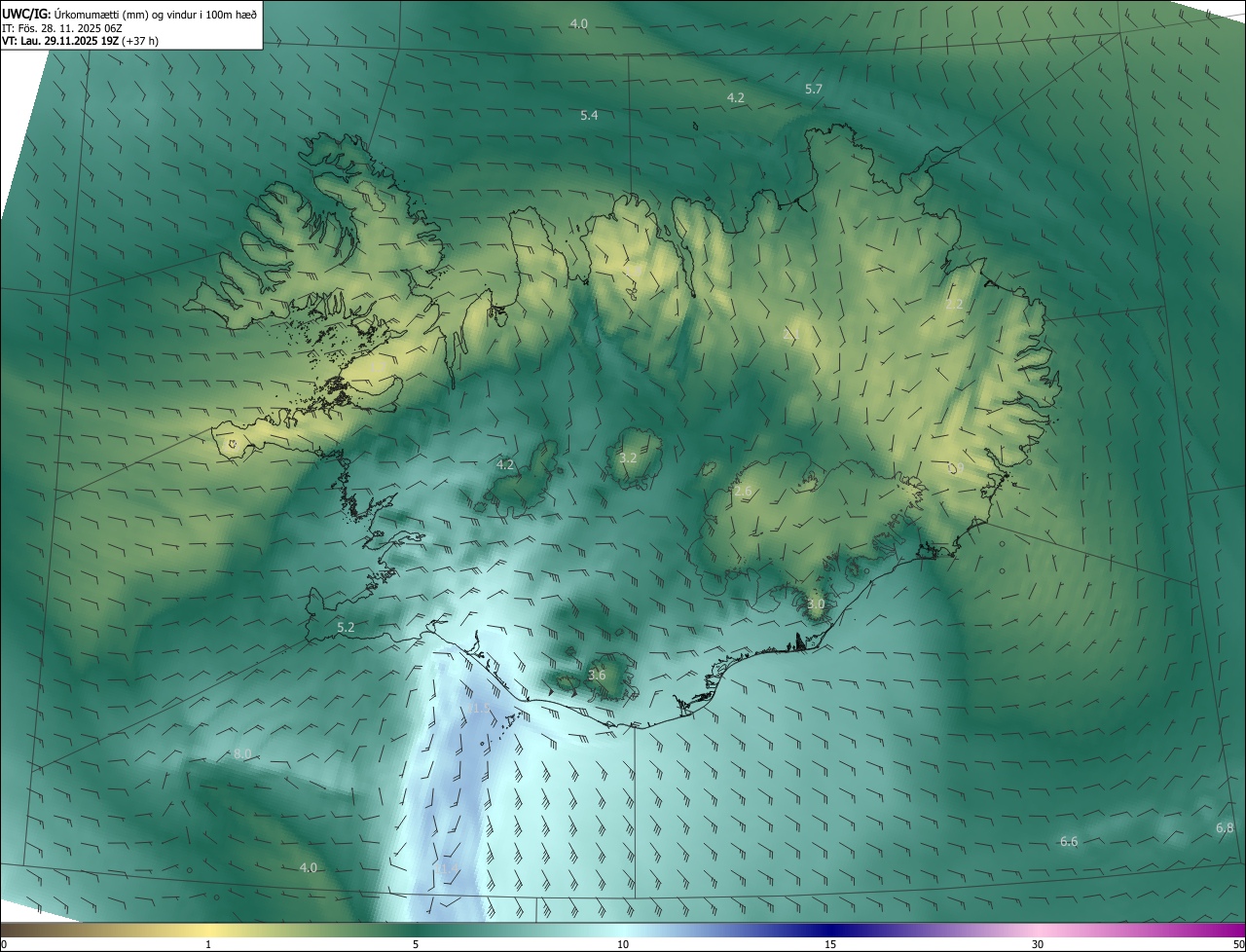The width and height of the screenshot is (1246, 952).
Task: Click the 2.1 value label on the map
Action: pos(789,335)
